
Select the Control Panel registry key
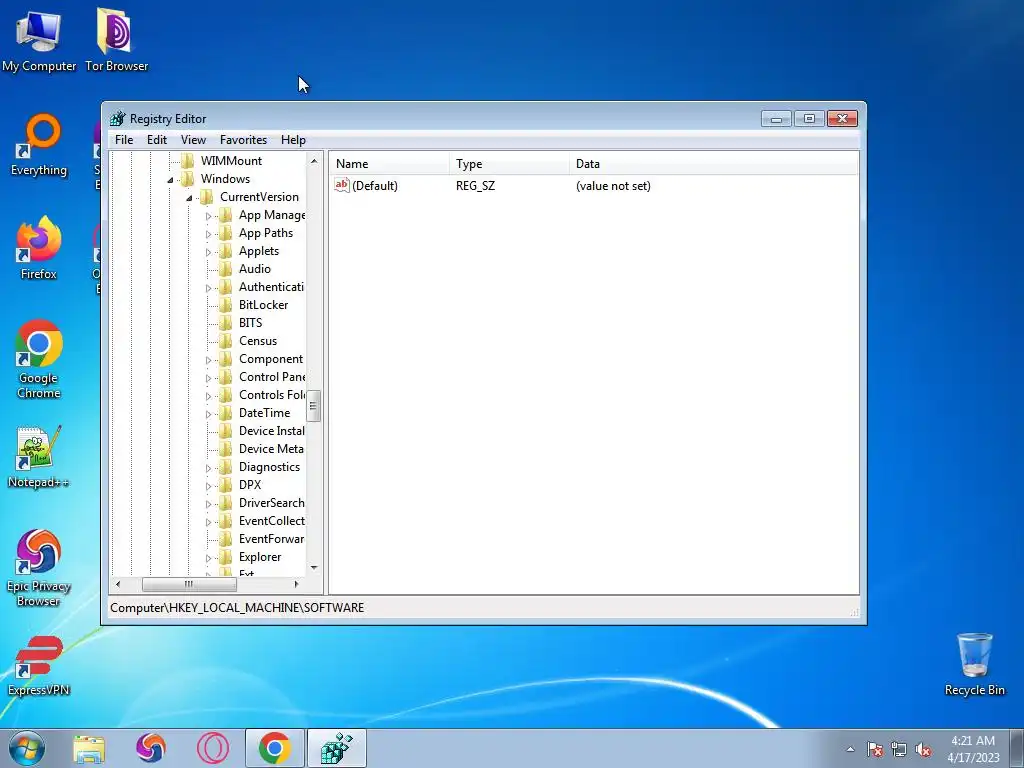coord(272,377)
